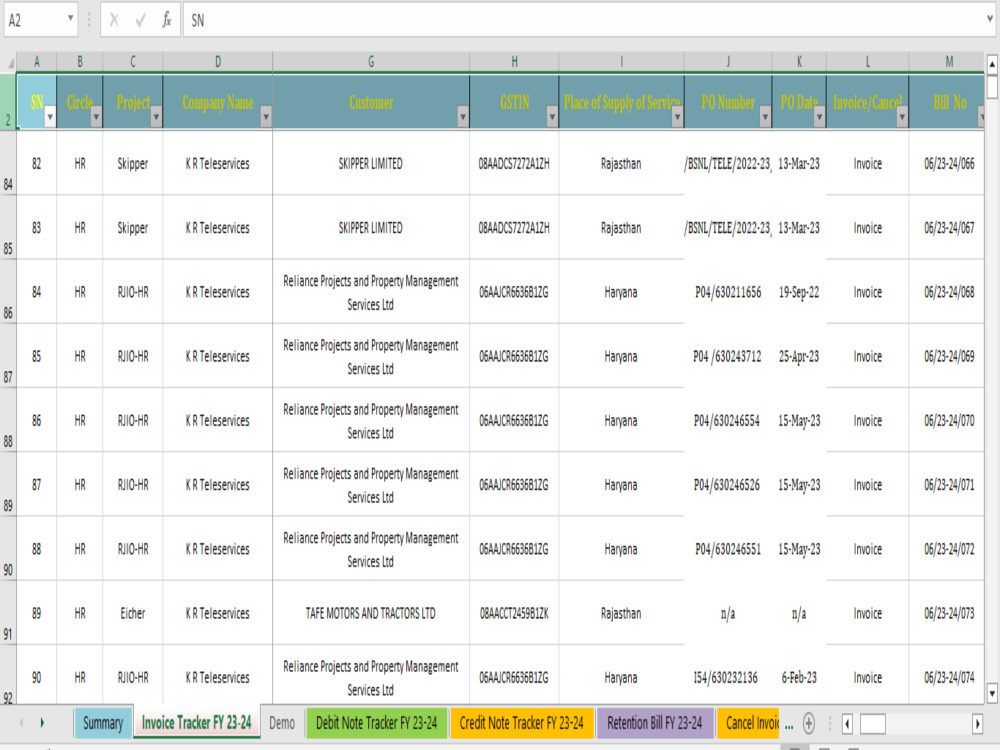Open PO Date filter dropdown
The width and height of the screenshot is (1000, 750).
coord(819,117)
